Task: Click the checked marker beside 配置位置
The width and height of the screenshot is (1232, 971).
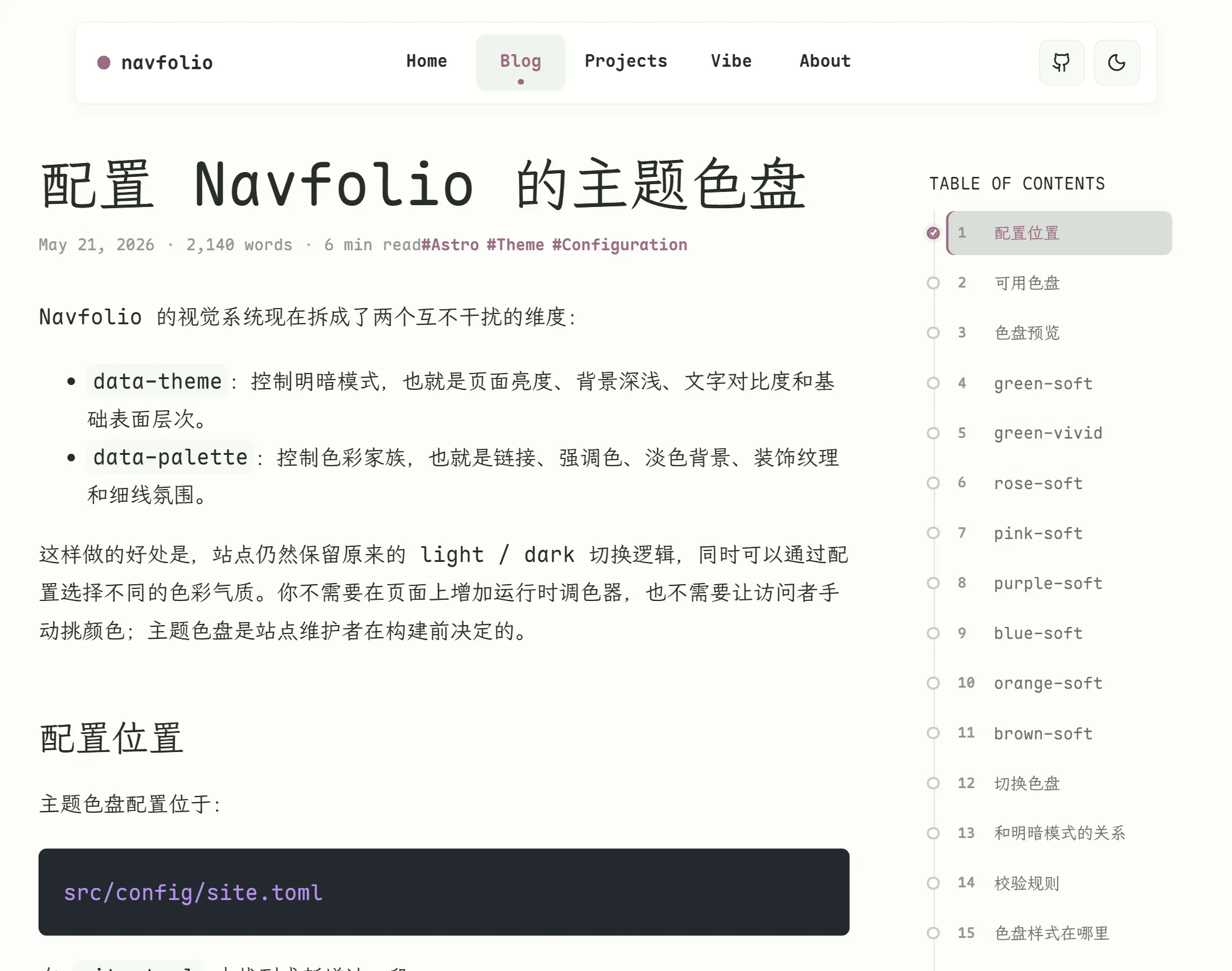Action: click(933, 233)
